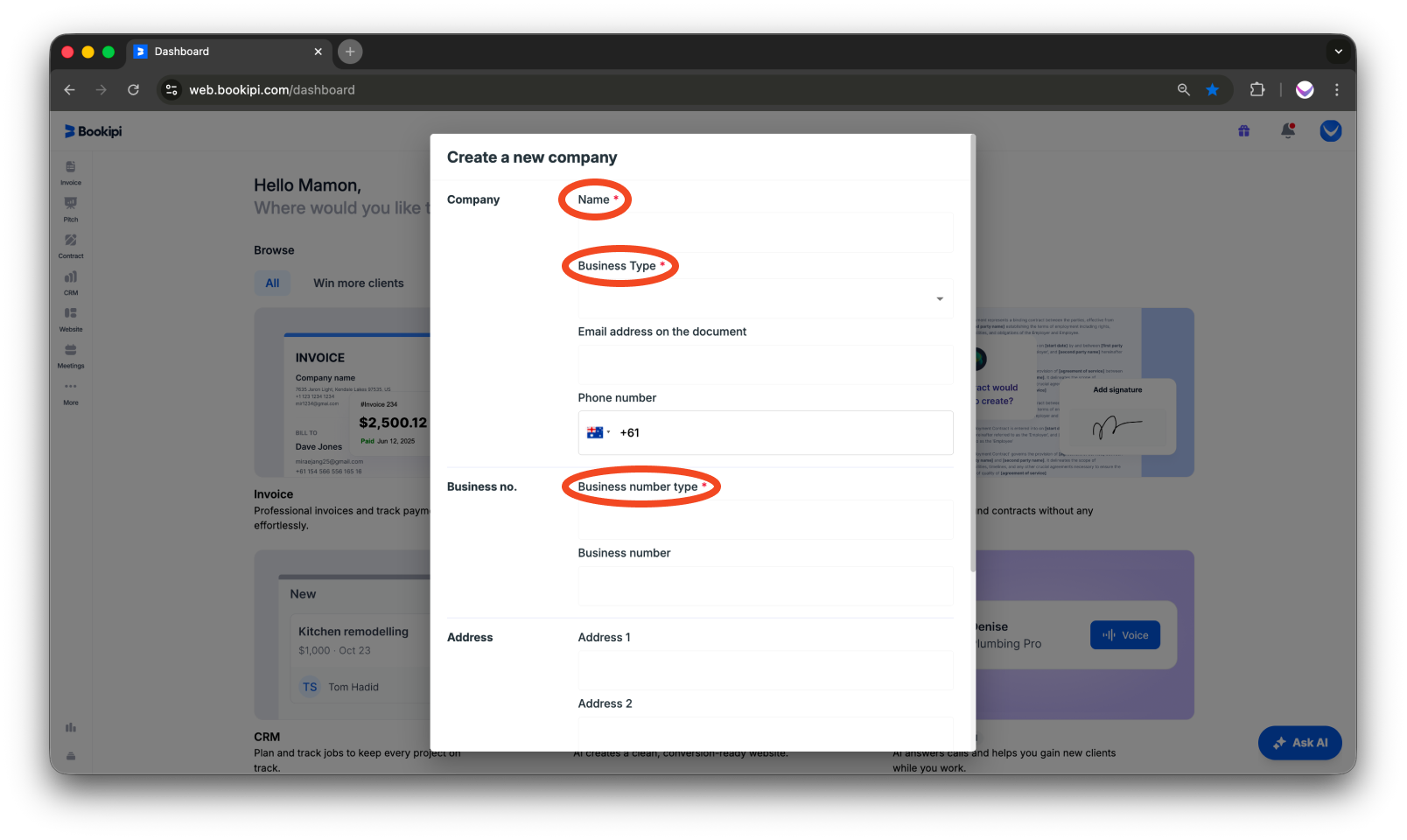Select the Website builder icon
This screenshot has height=840, width=1407.
[x=70, y=318]
